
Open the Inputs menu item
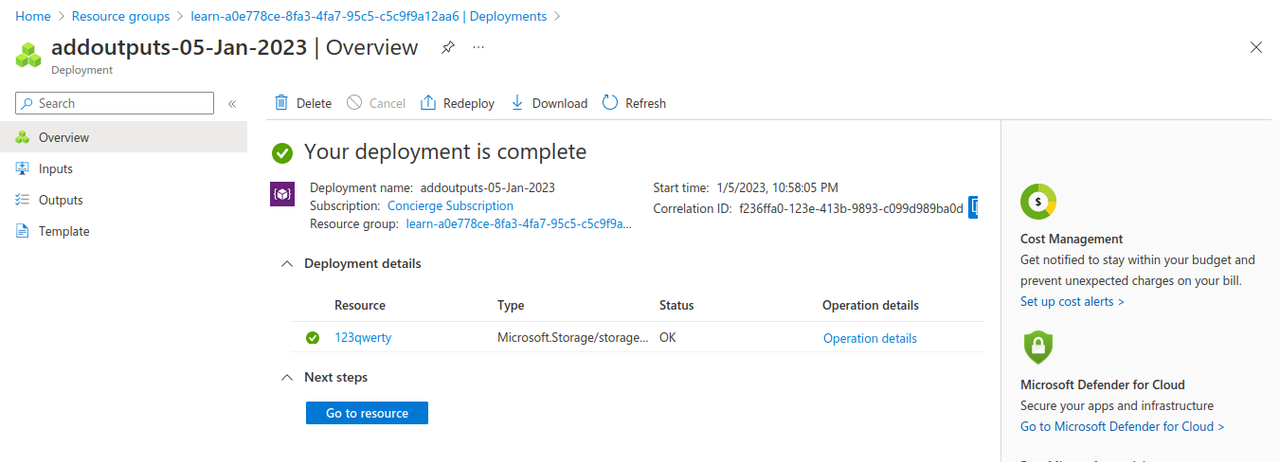[123, 169]
